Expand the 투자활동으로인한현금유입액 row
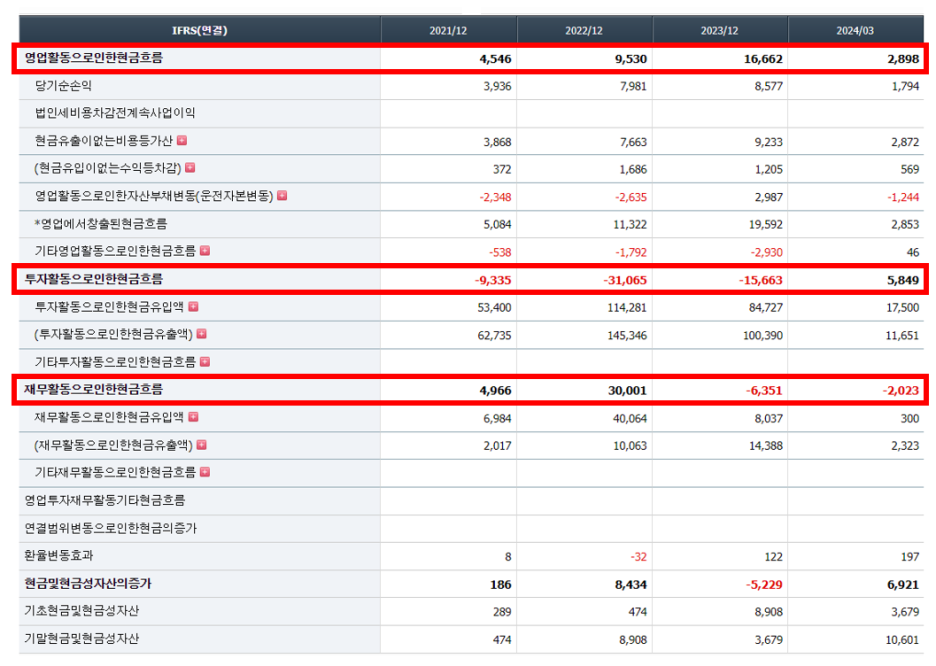The image size is (936, 666). click(x=193, y=306)
